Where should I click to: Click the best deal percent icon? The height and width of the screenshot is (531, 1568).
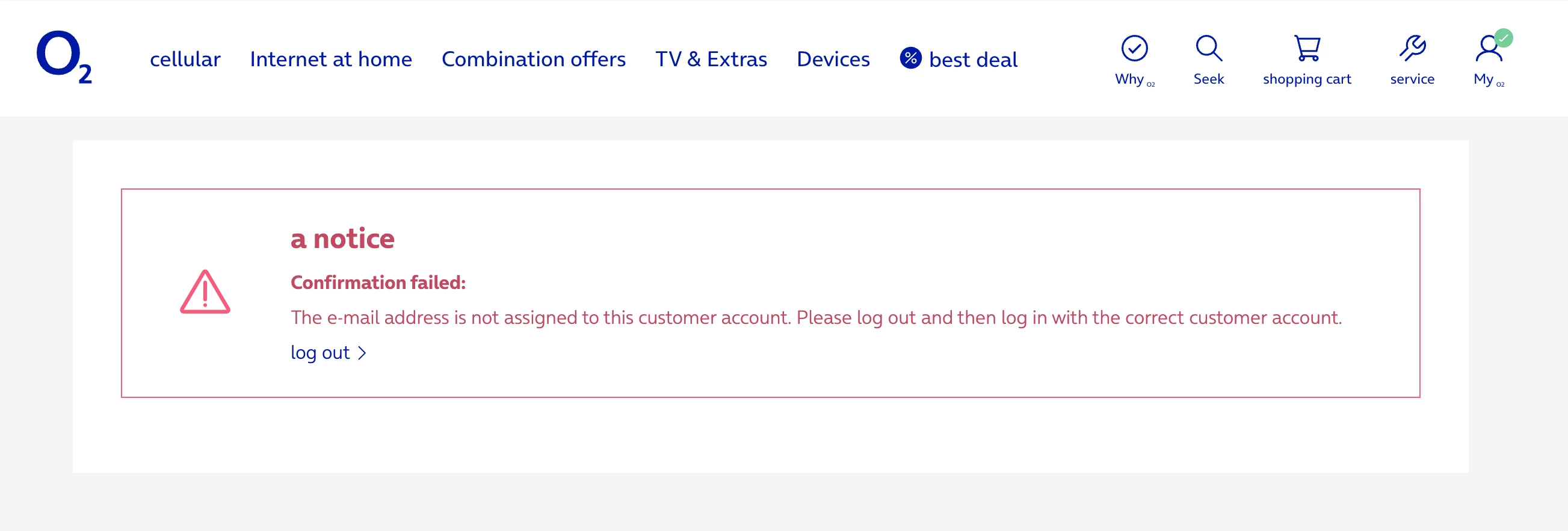910,58
